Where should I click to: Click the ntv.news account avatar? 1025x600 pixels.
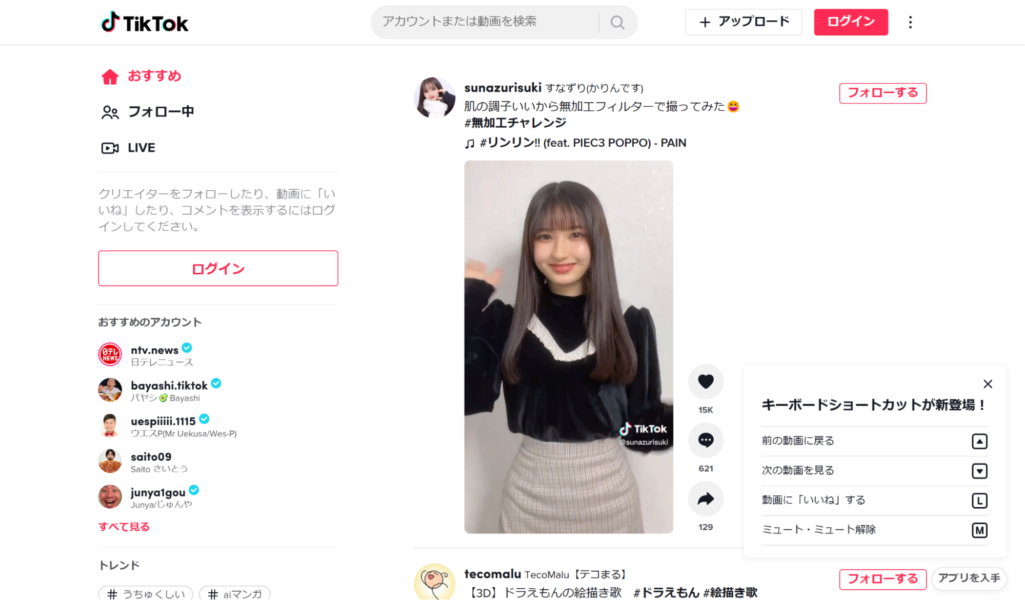click(x=110, y=354)
